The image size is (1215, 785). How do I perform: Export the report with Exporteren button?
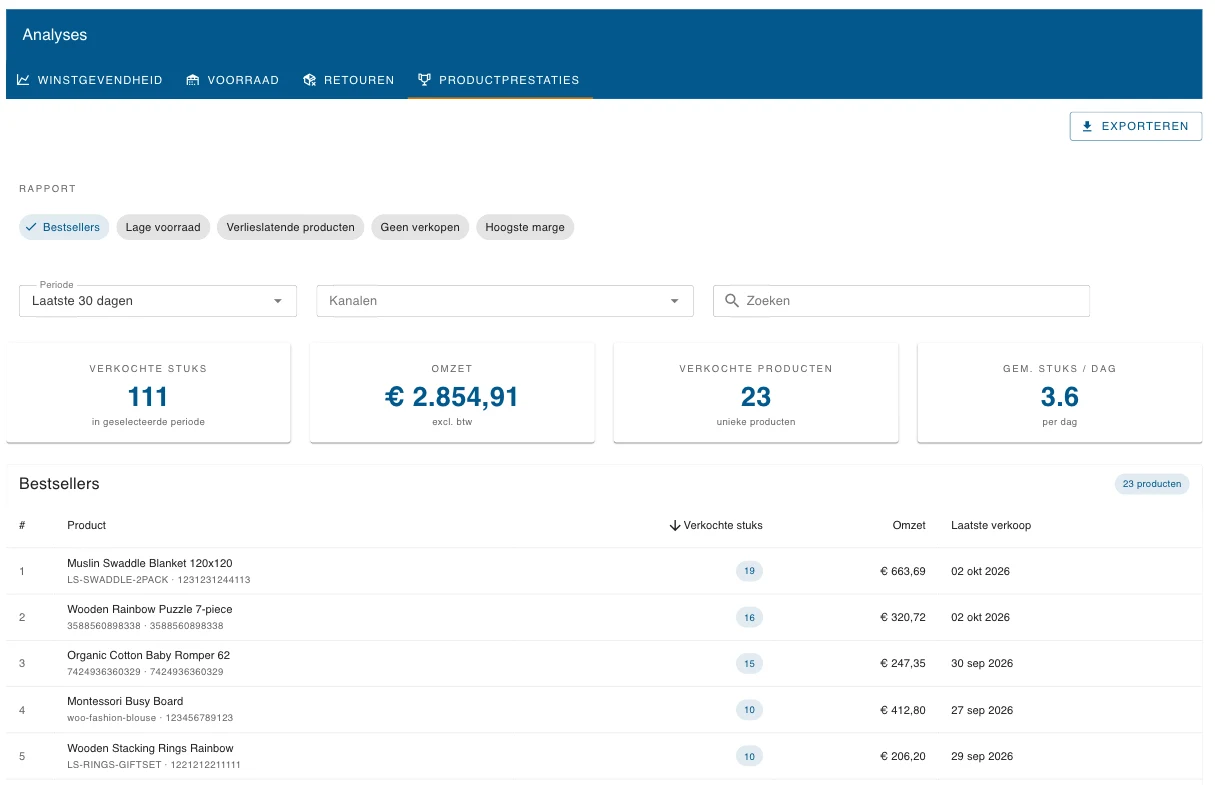pyautogui.click(x=1136, y=127)
